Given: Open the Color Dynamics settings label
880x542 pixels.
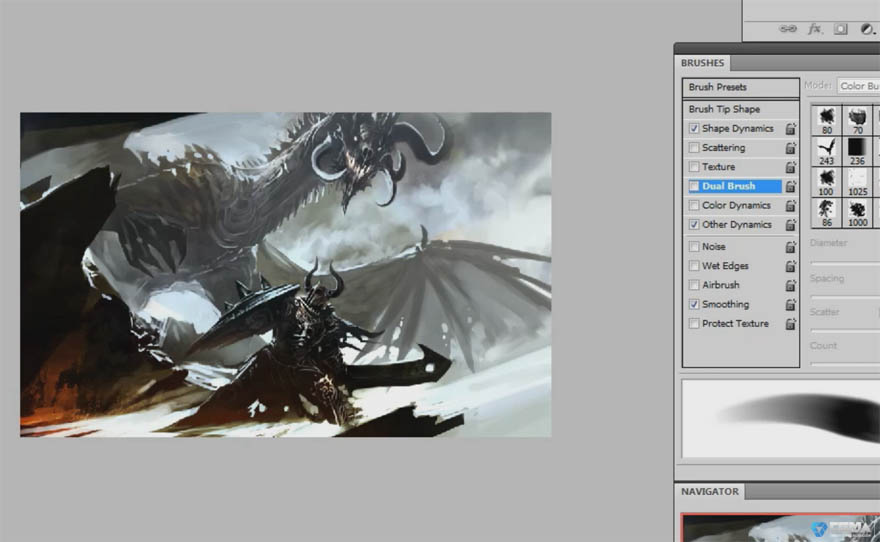Looking at the screenshot, I should [x=736, y=205].
